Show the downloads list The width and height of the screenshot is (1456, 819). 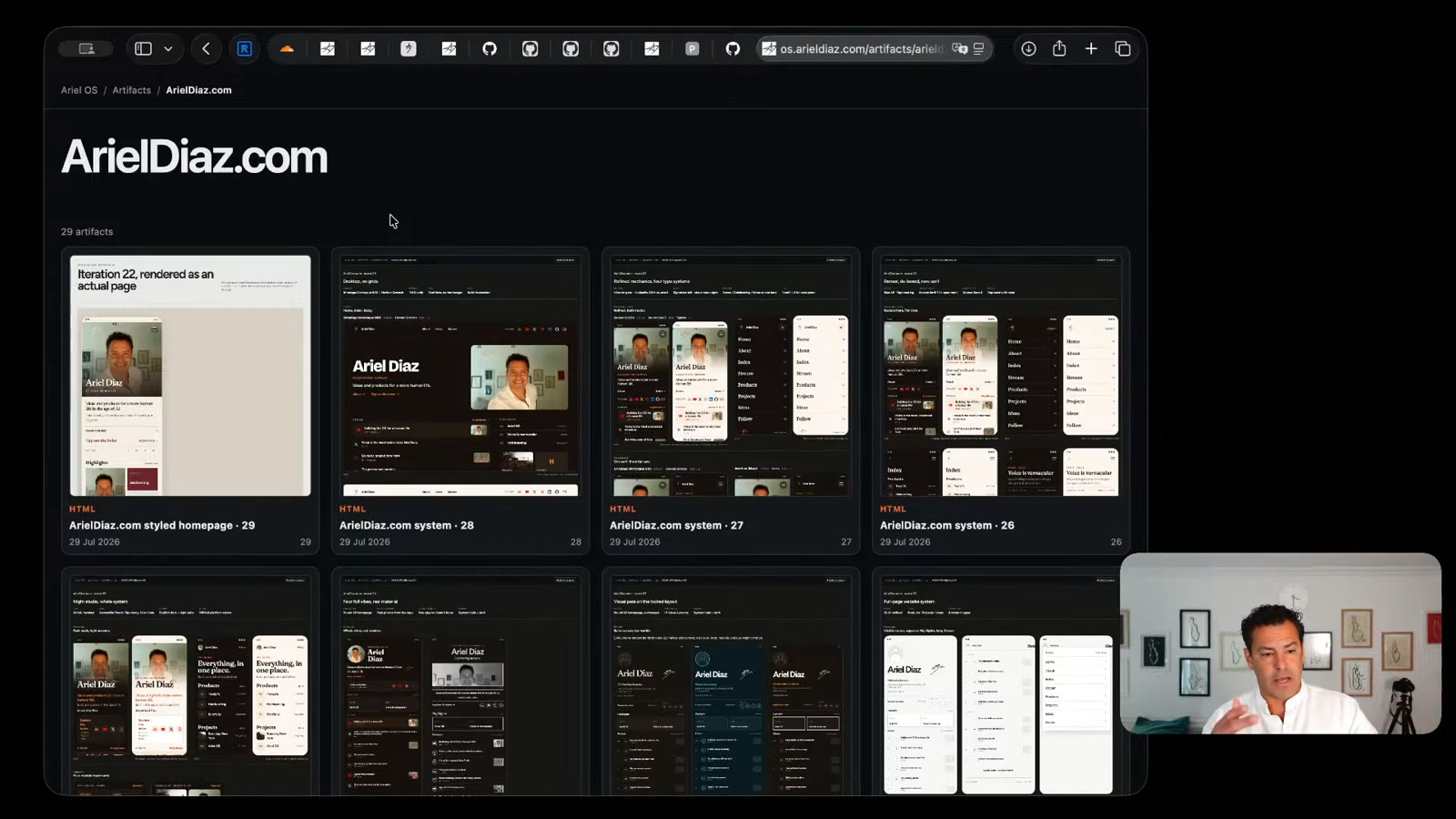pyautogui.click(x=1028, y=49)
